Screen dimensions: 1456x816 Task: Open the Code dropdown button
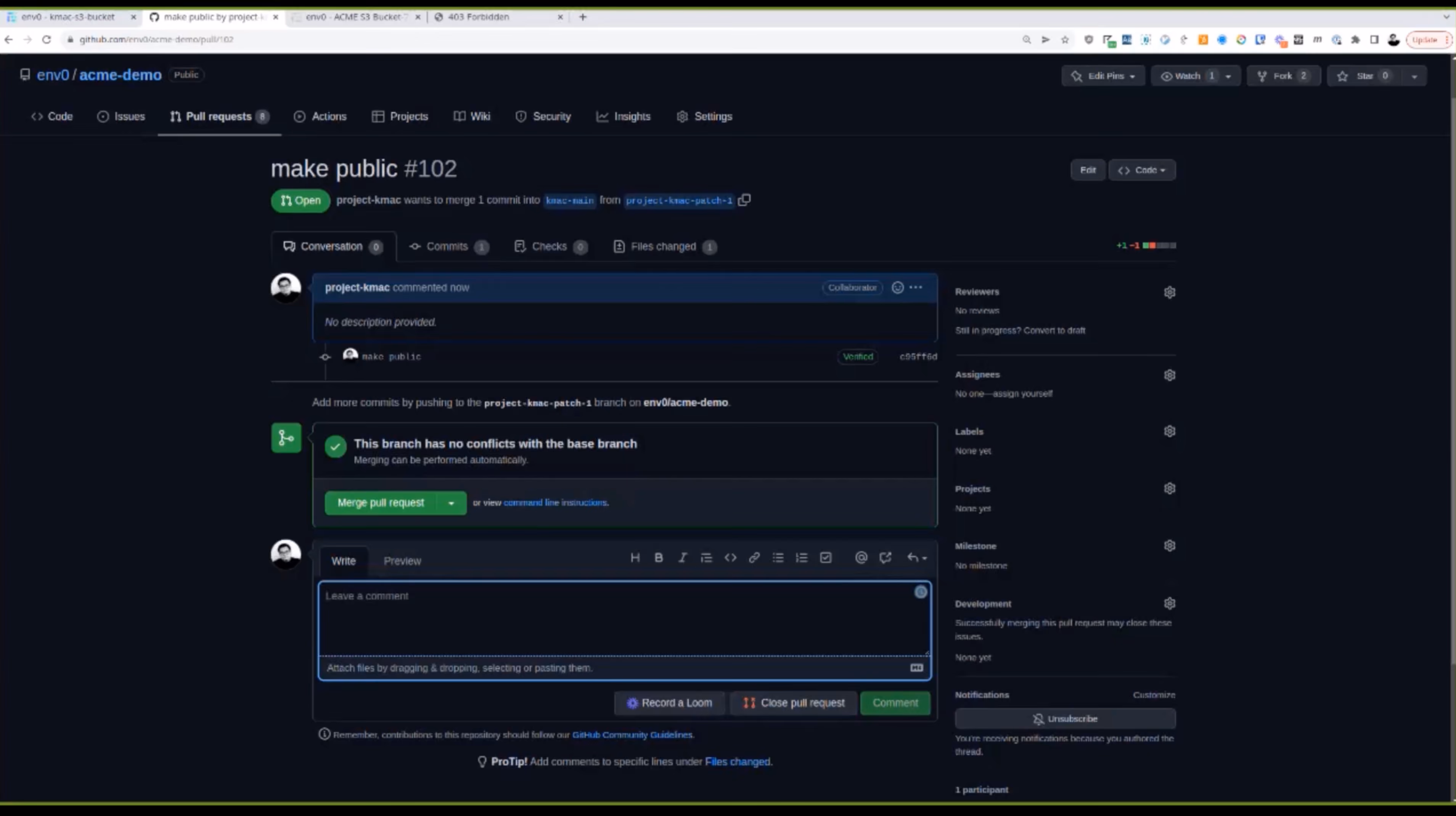(x=1142, y=170)
